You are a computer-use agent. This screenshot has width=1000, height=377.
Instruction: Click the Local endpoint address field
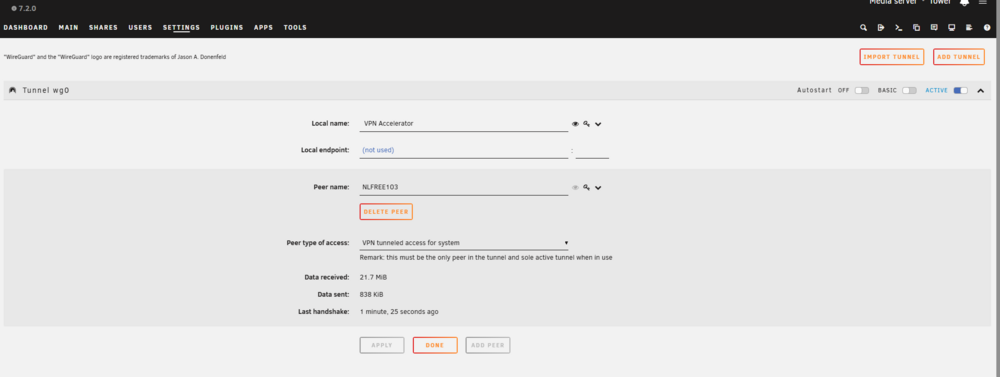coord(464,151)
